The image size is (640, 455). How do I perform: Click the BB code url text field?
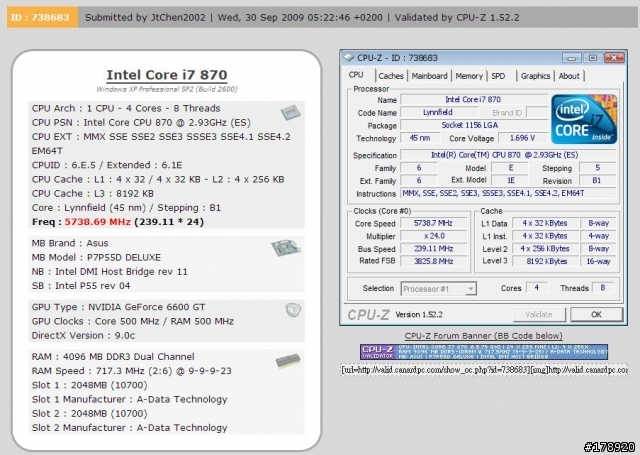point(484,370)
